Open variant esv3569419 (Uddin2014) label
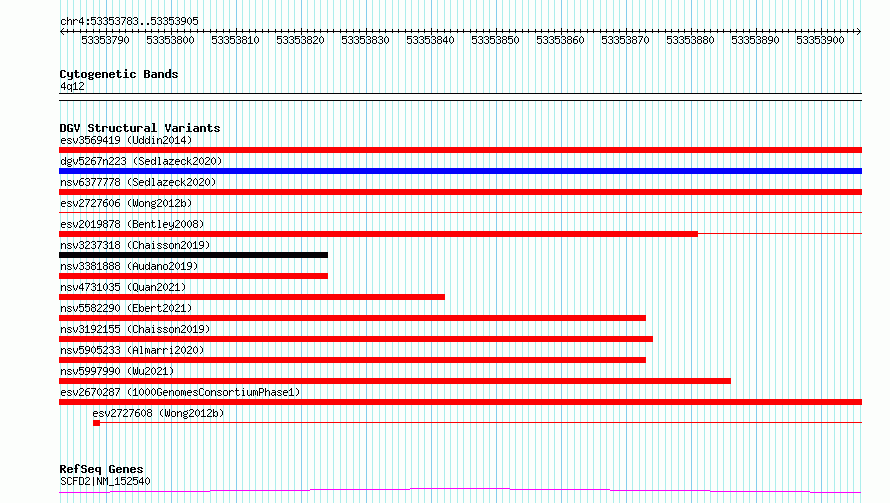The image size is (890, 503). tap(126, 140)
